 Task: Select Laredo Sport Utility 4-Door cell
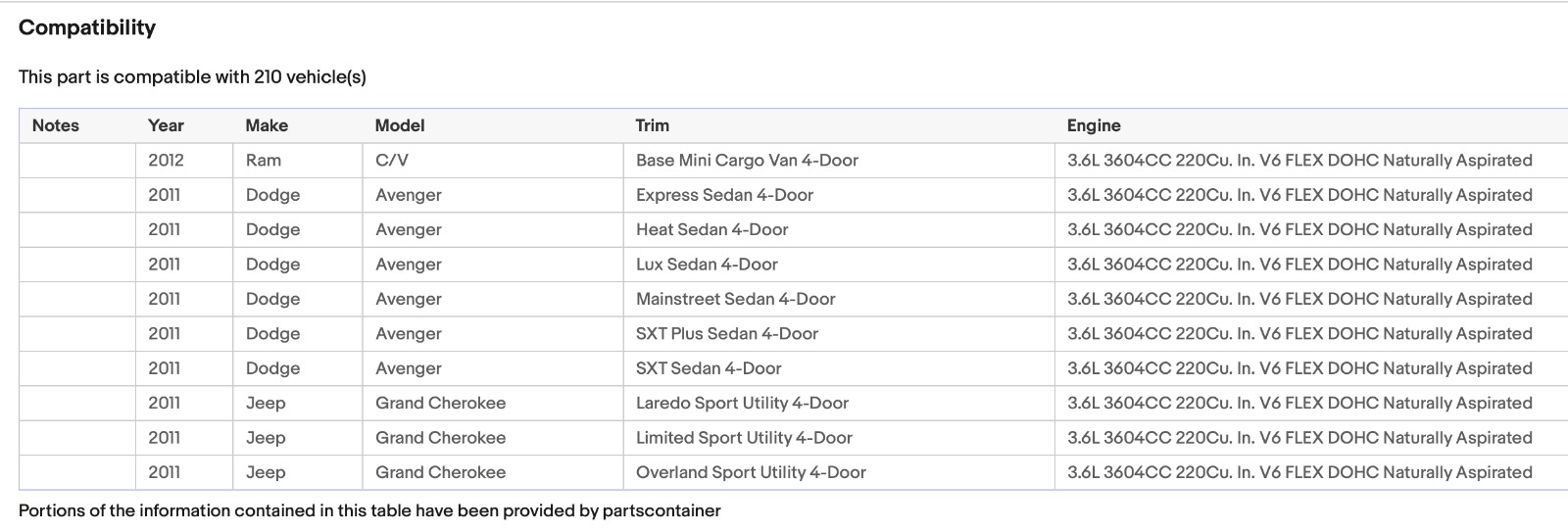pos(839,403)
